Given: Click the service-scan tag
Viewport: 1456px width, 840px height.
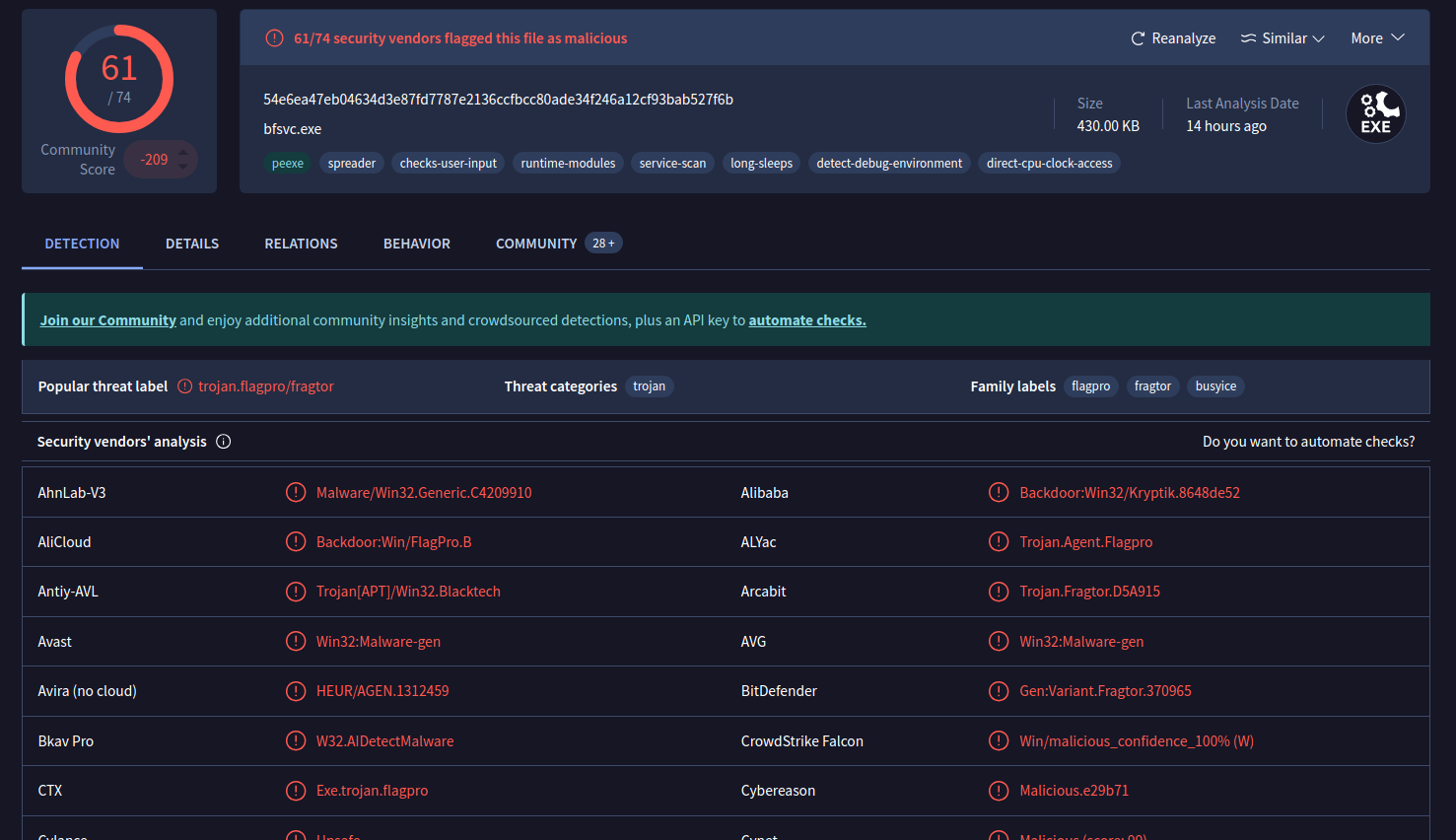Looking at the screenshot, I should [x=672, y=164].
